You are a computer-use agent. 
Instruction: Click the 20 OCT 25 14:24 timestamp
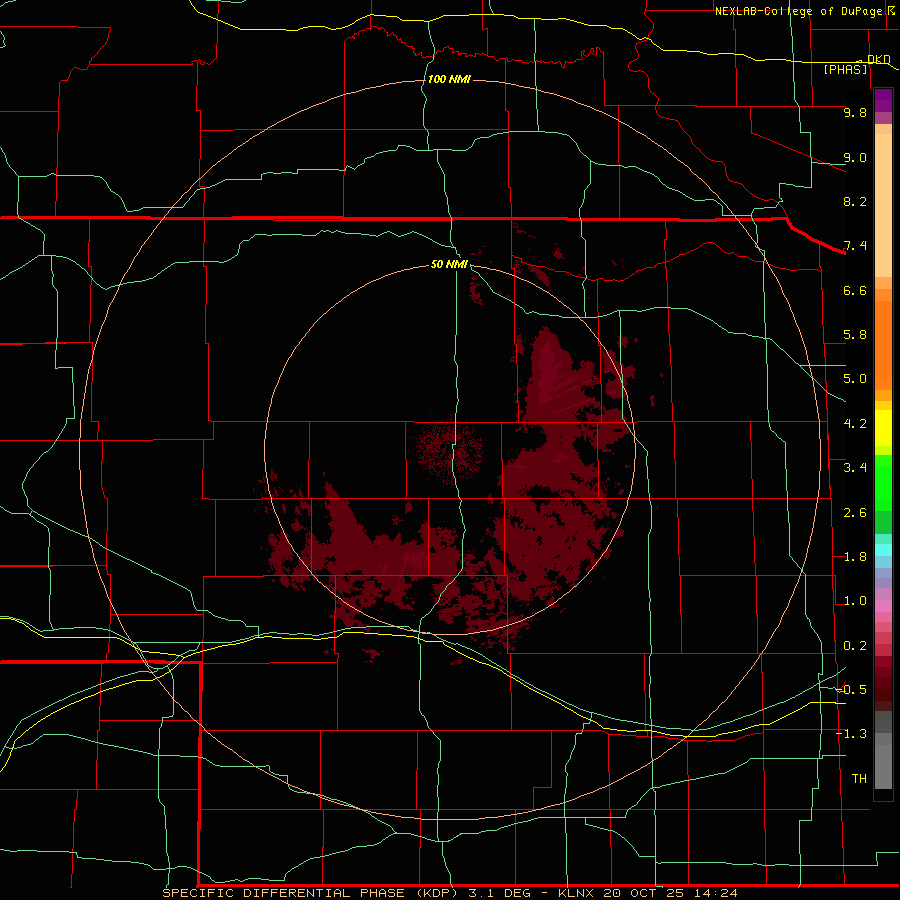pos(670,893)
